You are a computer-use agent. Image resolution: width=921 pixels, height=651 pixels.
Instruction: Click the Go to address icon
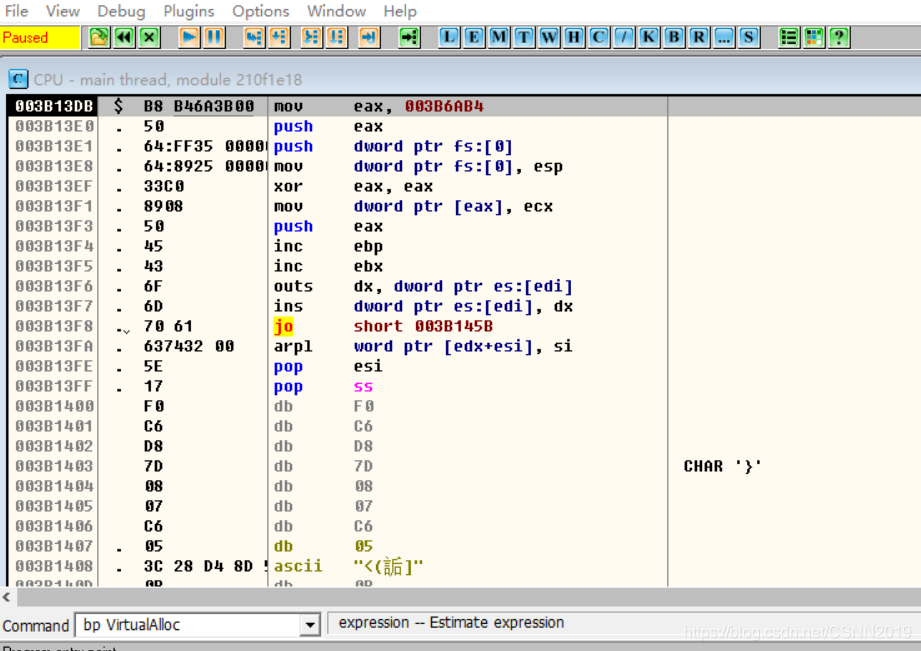(x=409, y=38)
